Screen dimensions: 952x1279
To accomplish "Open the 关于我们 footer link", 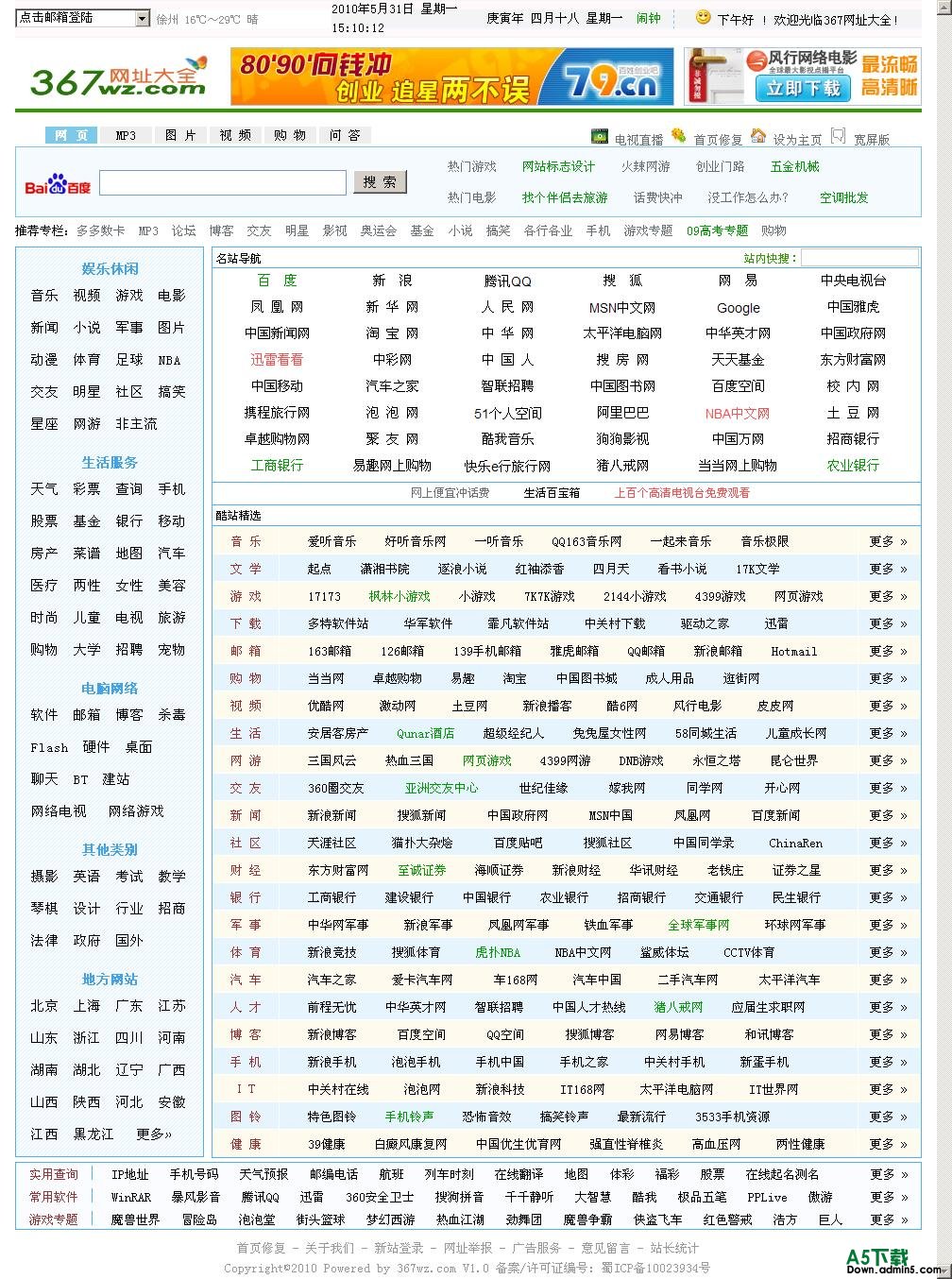I will coord(330,1249).
